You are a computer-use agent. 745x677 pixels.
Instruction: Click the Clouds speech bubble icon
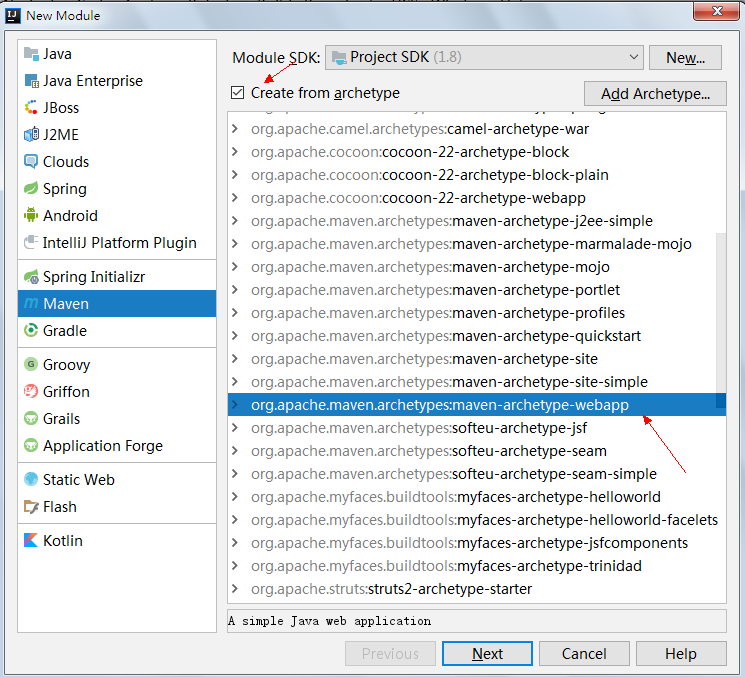(x=31, y=162)
